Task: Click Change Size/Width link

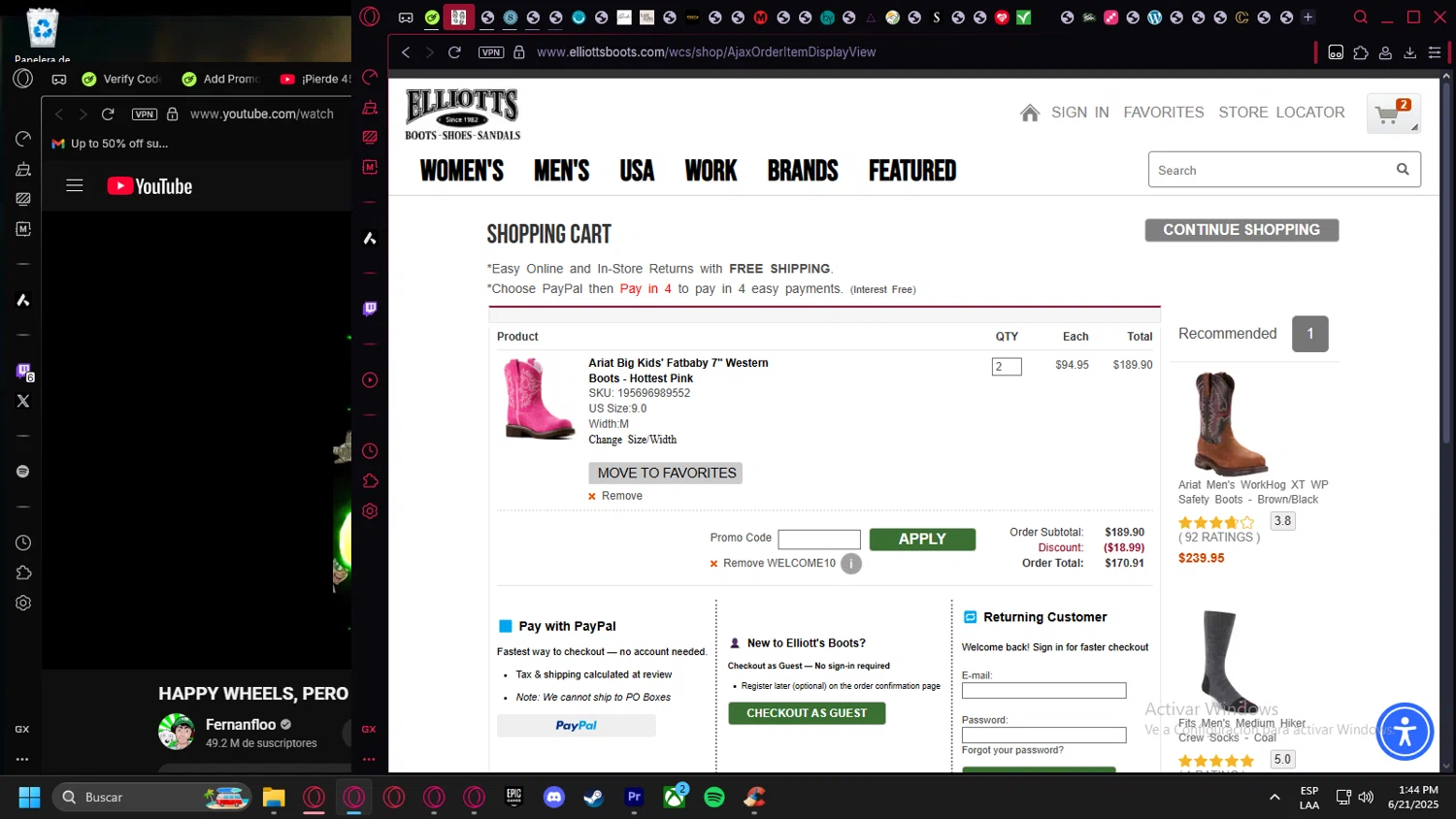Action: coord(632,440)
